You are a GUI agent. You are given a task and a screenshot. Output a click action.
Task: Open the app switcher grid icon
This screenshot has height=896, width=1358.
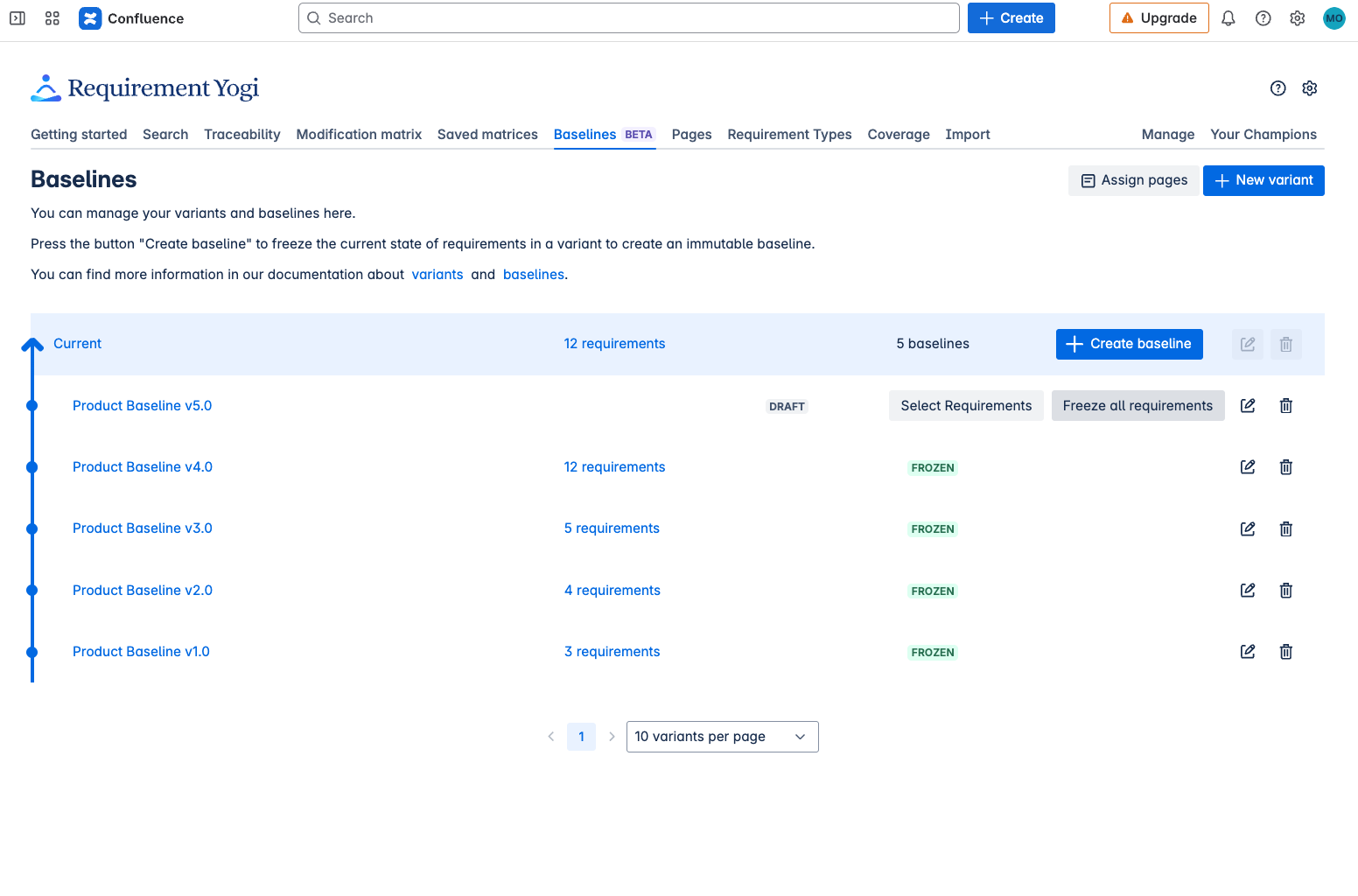pos(52,18)
